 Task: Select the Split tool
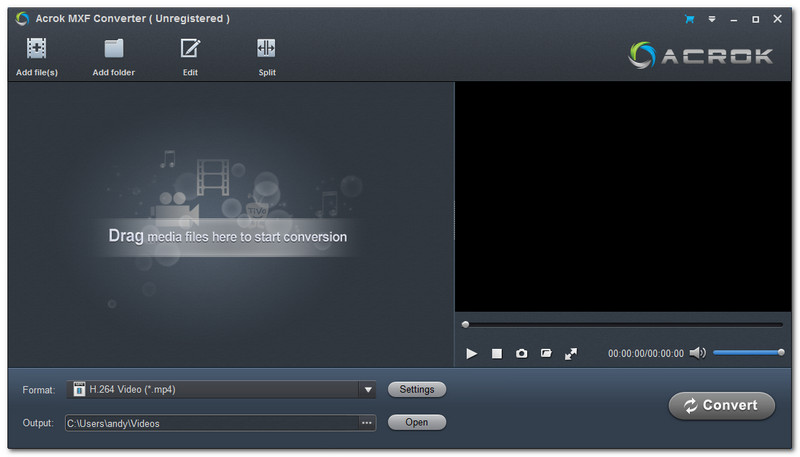[x=266, y=48]
